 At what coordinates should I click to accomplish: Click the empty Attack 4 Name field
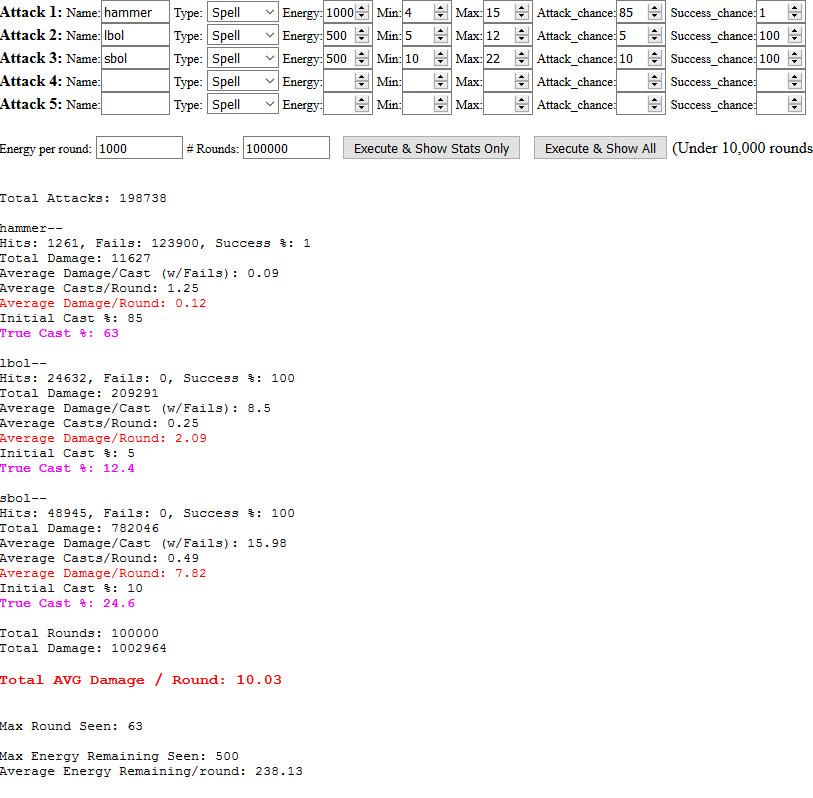click(135, 81)
